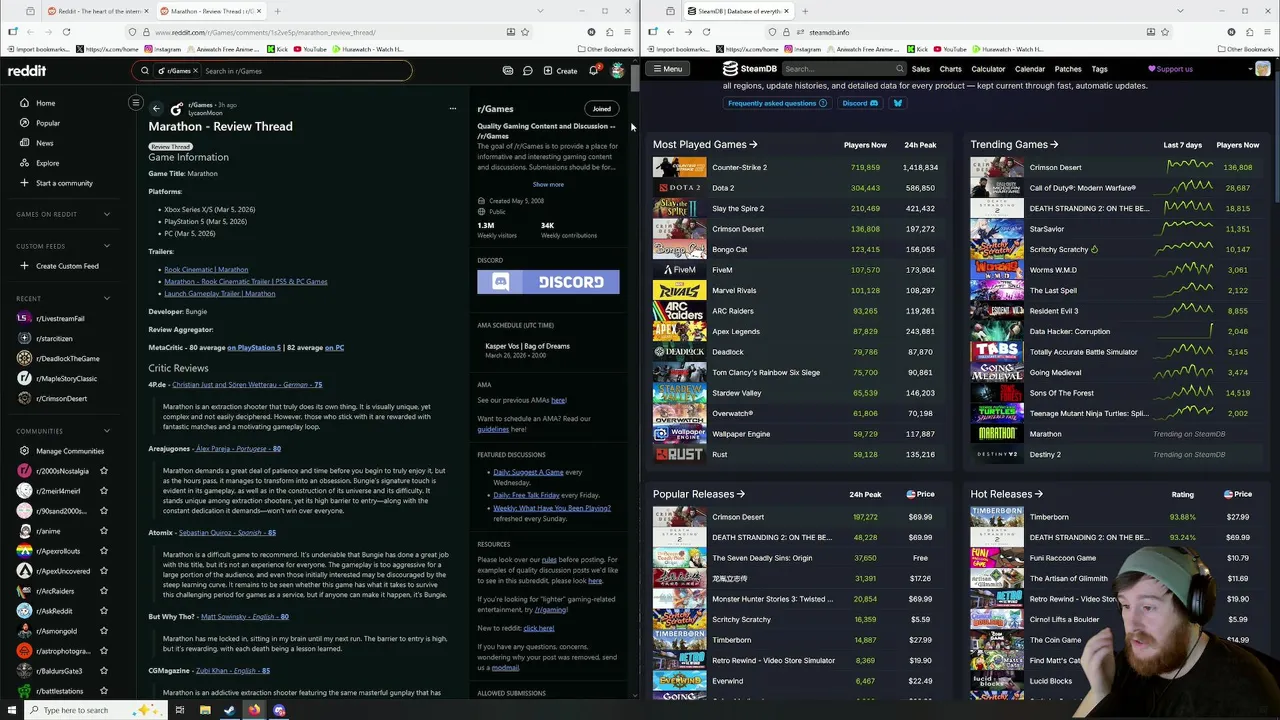Reload the SteamDB browser page
The height and width of the screenshot is (720, 1280).
706,32
